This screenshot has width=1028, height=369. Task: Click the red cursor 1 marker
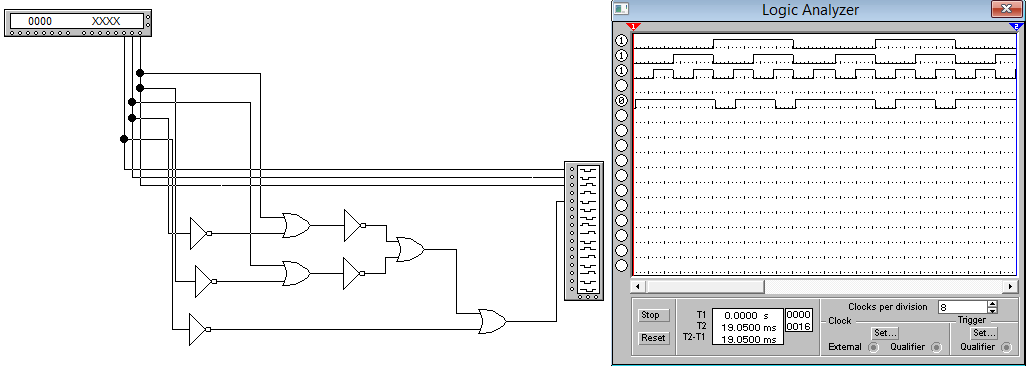[633, 27]
